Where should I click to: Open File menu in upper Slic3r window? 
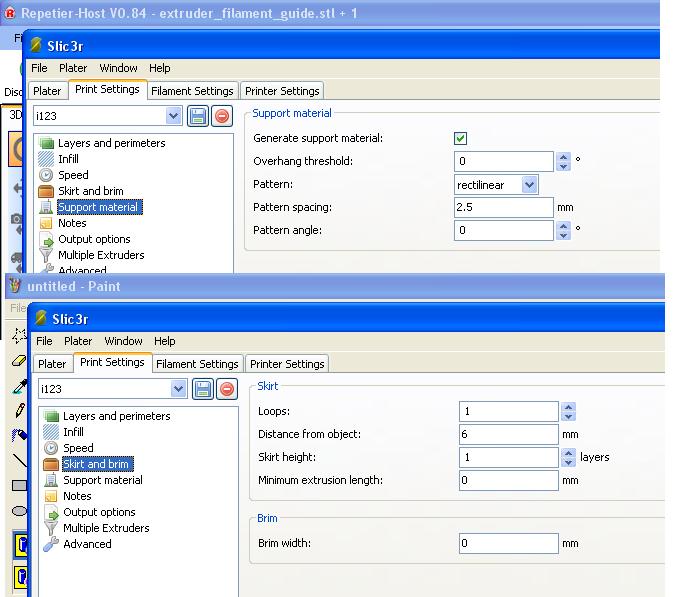pos(39,68)
